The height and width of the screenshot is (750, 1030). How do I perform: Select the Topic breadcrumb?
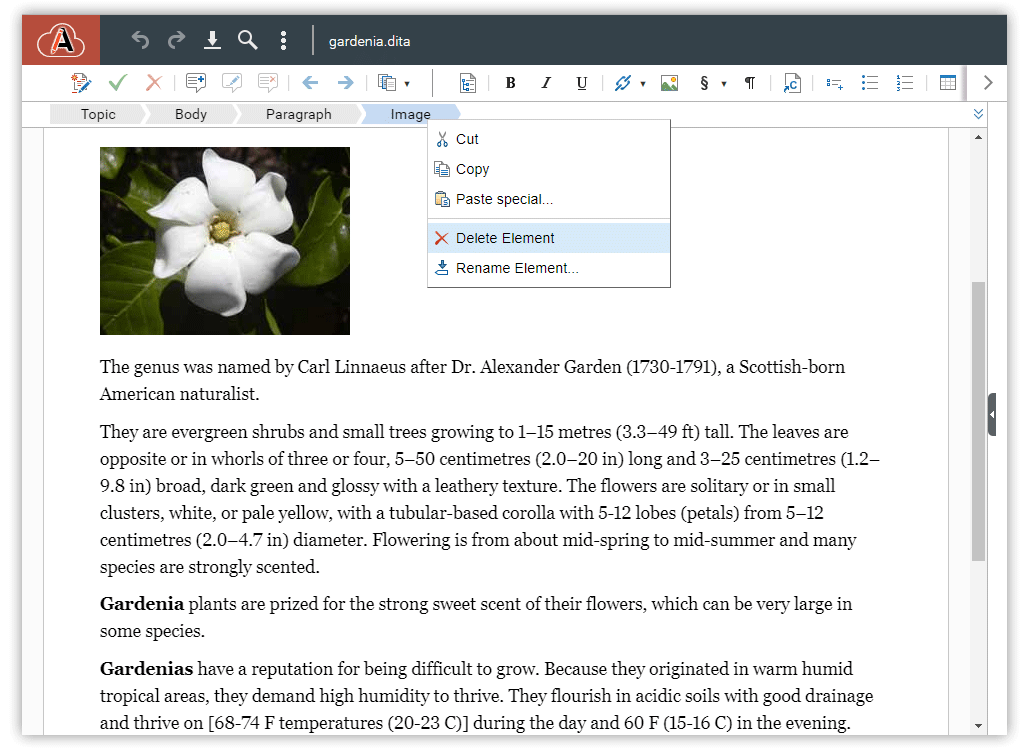coord(99,114)
